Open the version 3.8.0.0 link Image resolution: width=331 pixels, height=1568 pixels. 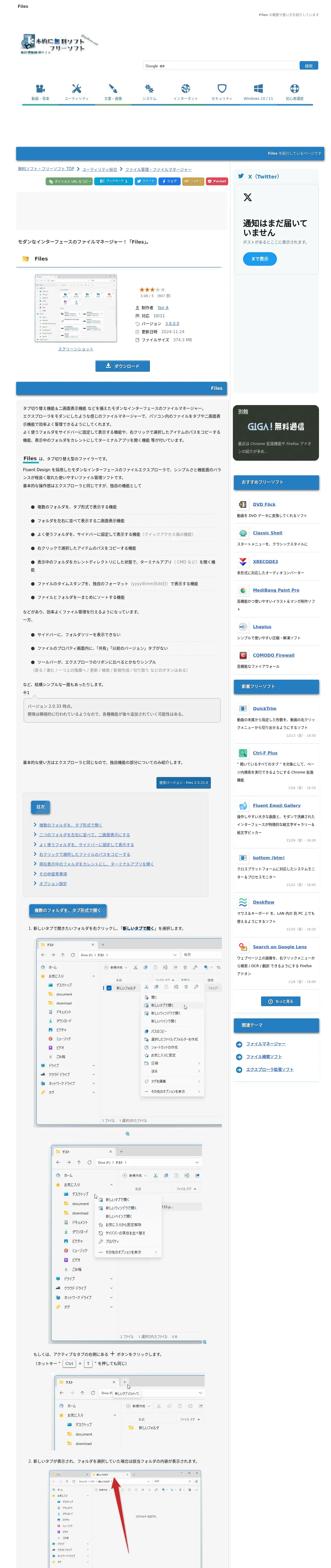tap(172, 324)
